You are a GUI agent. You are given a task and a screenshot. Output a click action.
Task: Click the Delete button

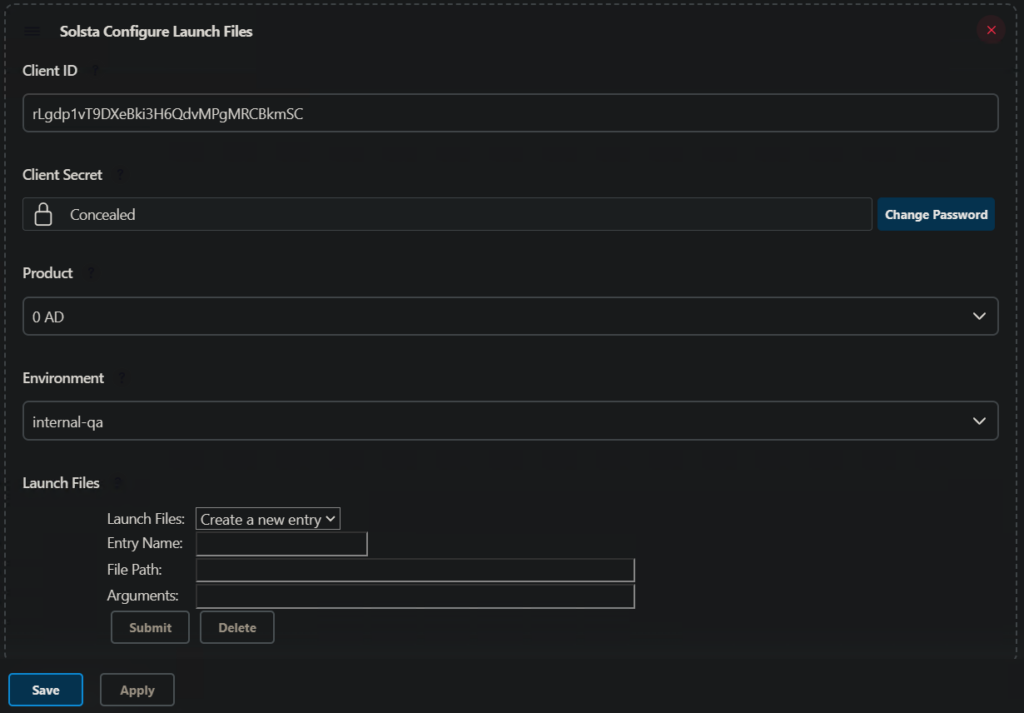[237, 627]
